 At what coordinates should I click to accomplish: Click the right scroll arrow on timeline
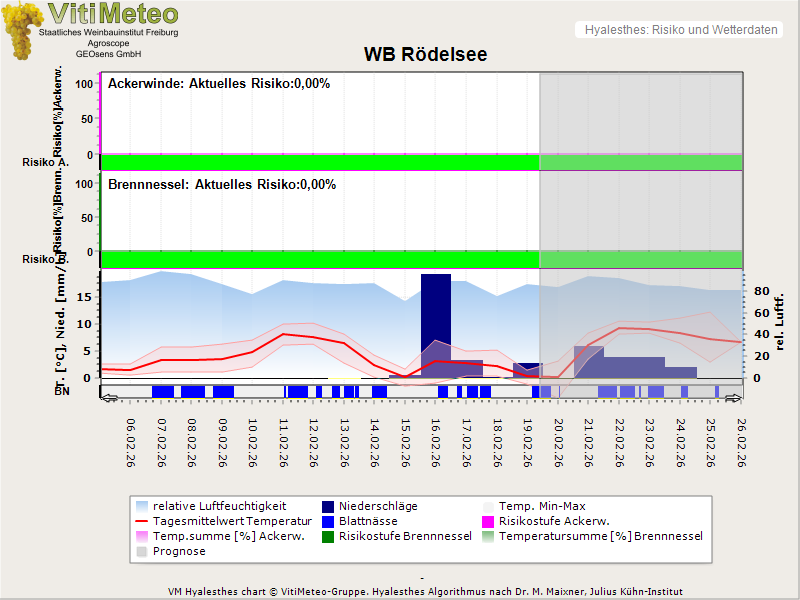point(734,398)
